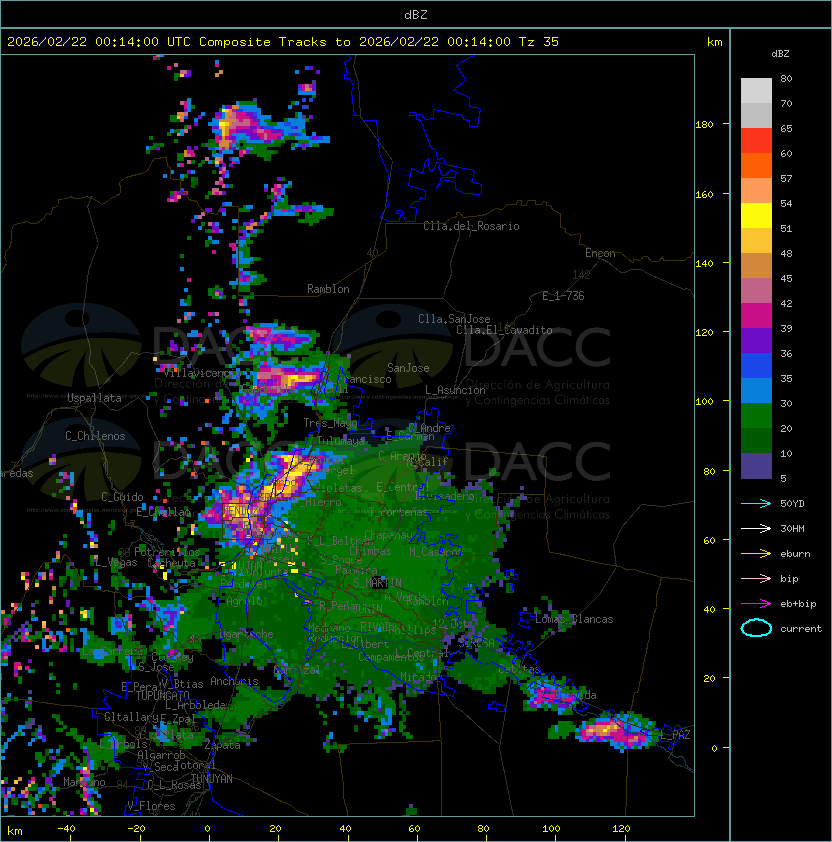Click the 100 km tick on vertical axis
The width and height of the screenshot is (832, 842).
704,402
